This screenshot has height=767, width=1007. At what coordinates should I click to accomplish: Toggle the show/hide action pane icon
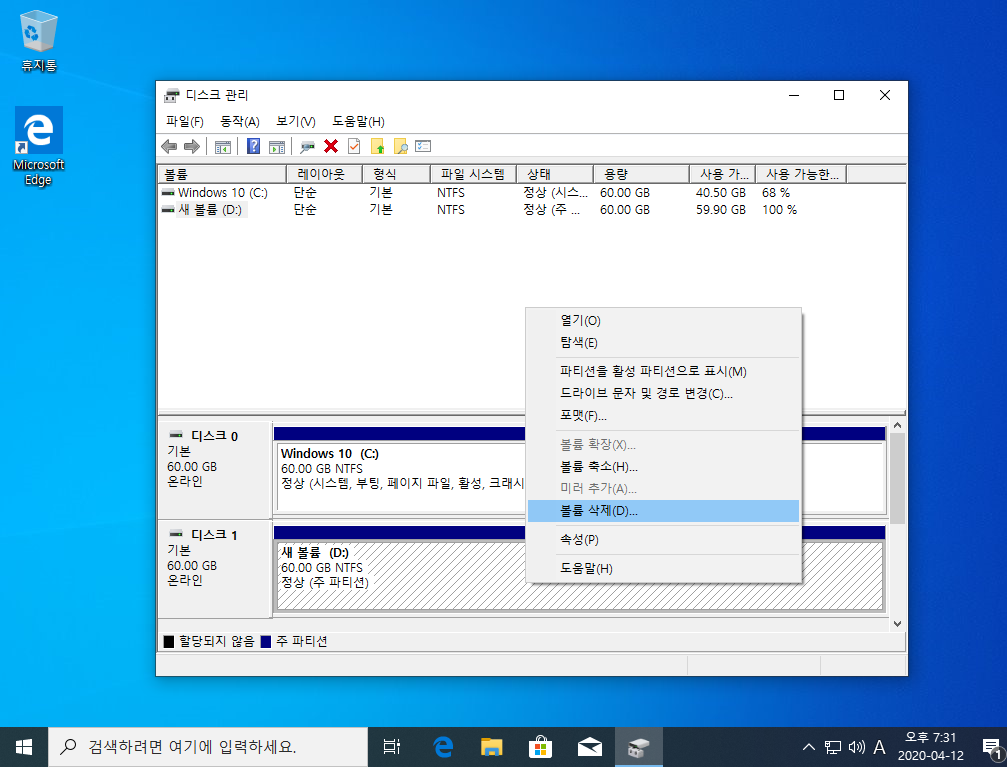pos(277,147)
